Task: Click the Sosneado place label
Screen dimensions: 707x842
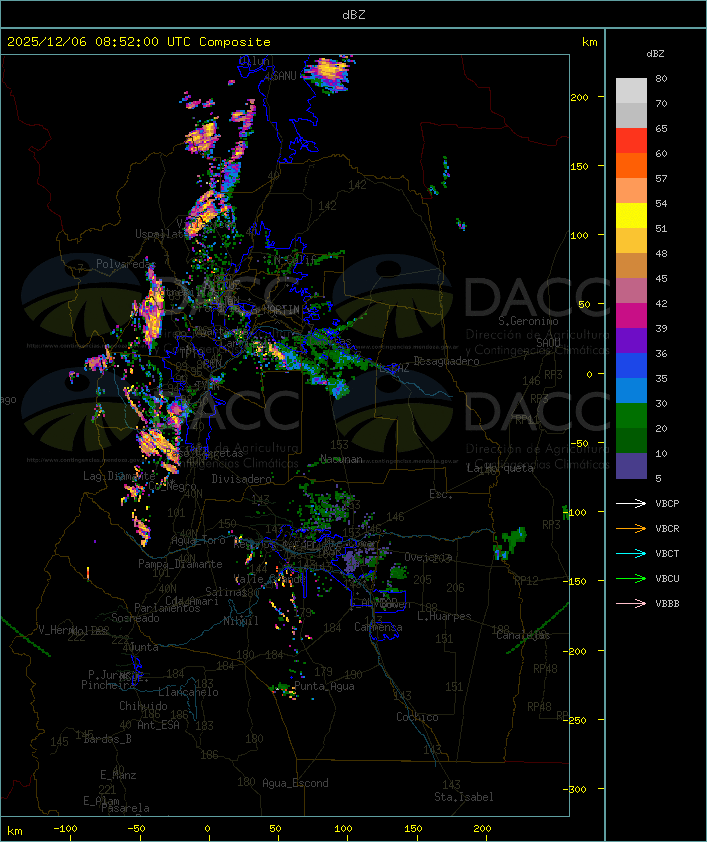Action: tap(135, 618)
